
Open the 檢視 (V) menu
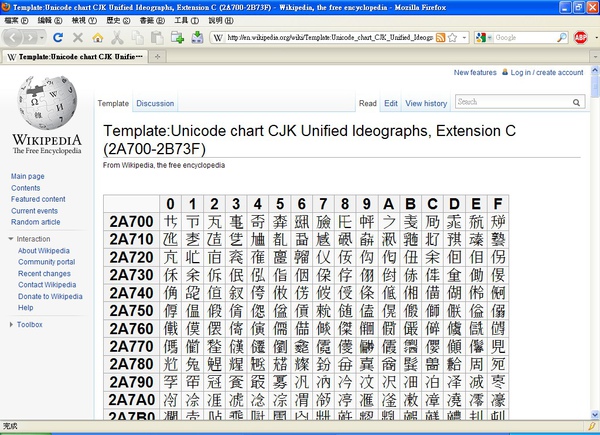(84, 21)
